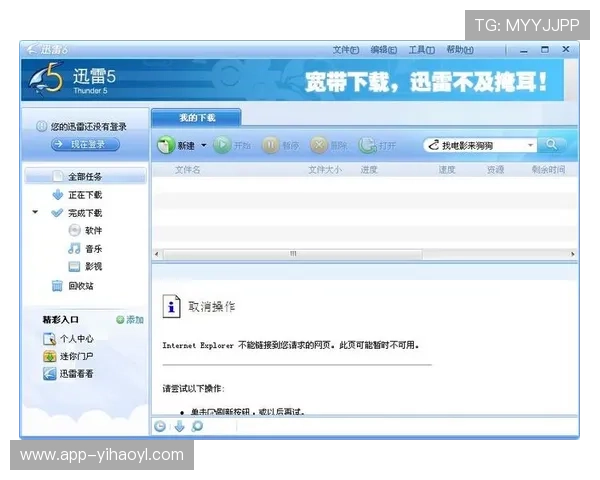Click the horizontal scrollbar thumb
Screen dimensions: 600x480
coord(293,254)
